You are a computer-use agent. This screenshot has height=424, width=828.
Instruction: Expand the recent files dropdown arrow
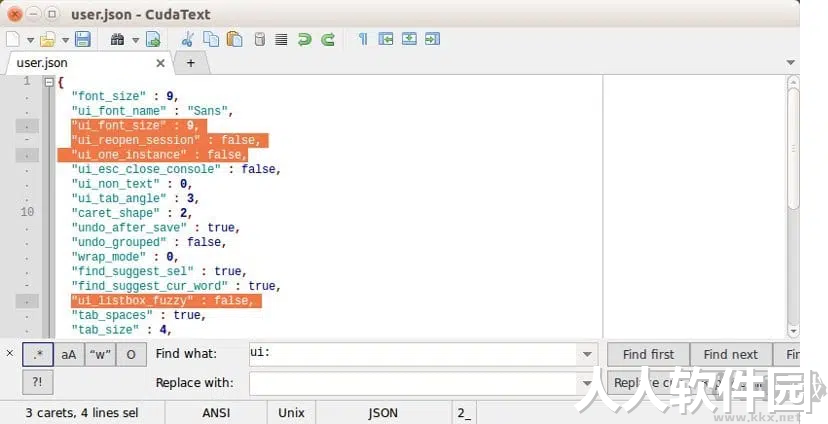click(65, 40)
